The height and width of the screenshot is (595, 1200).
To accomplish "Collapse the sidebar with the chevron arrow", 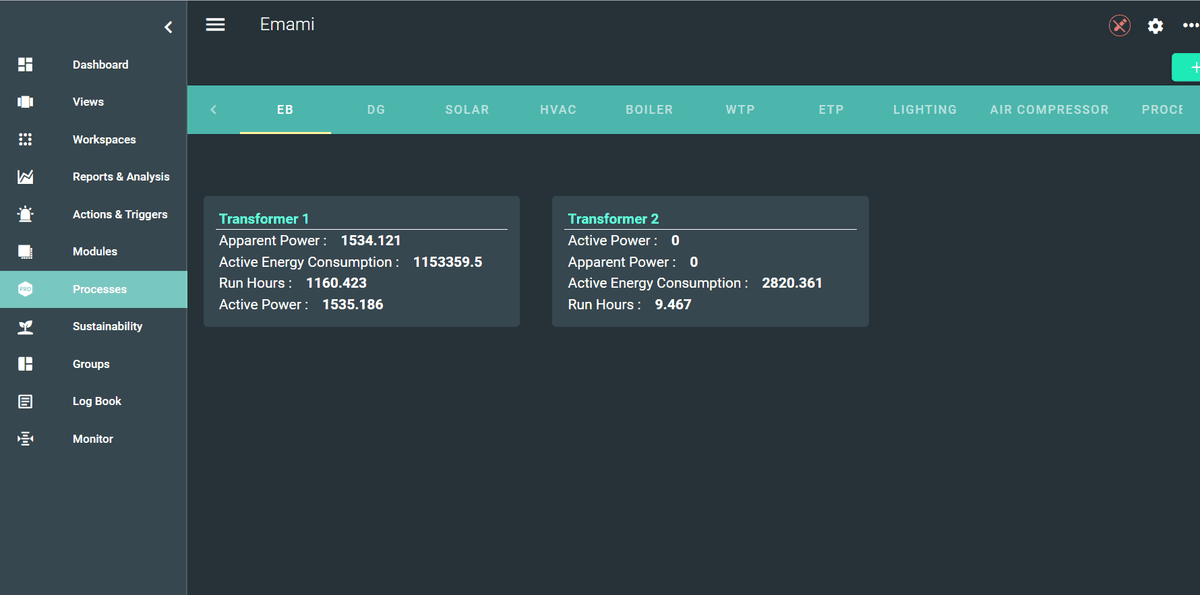I will tap(168, 28).
